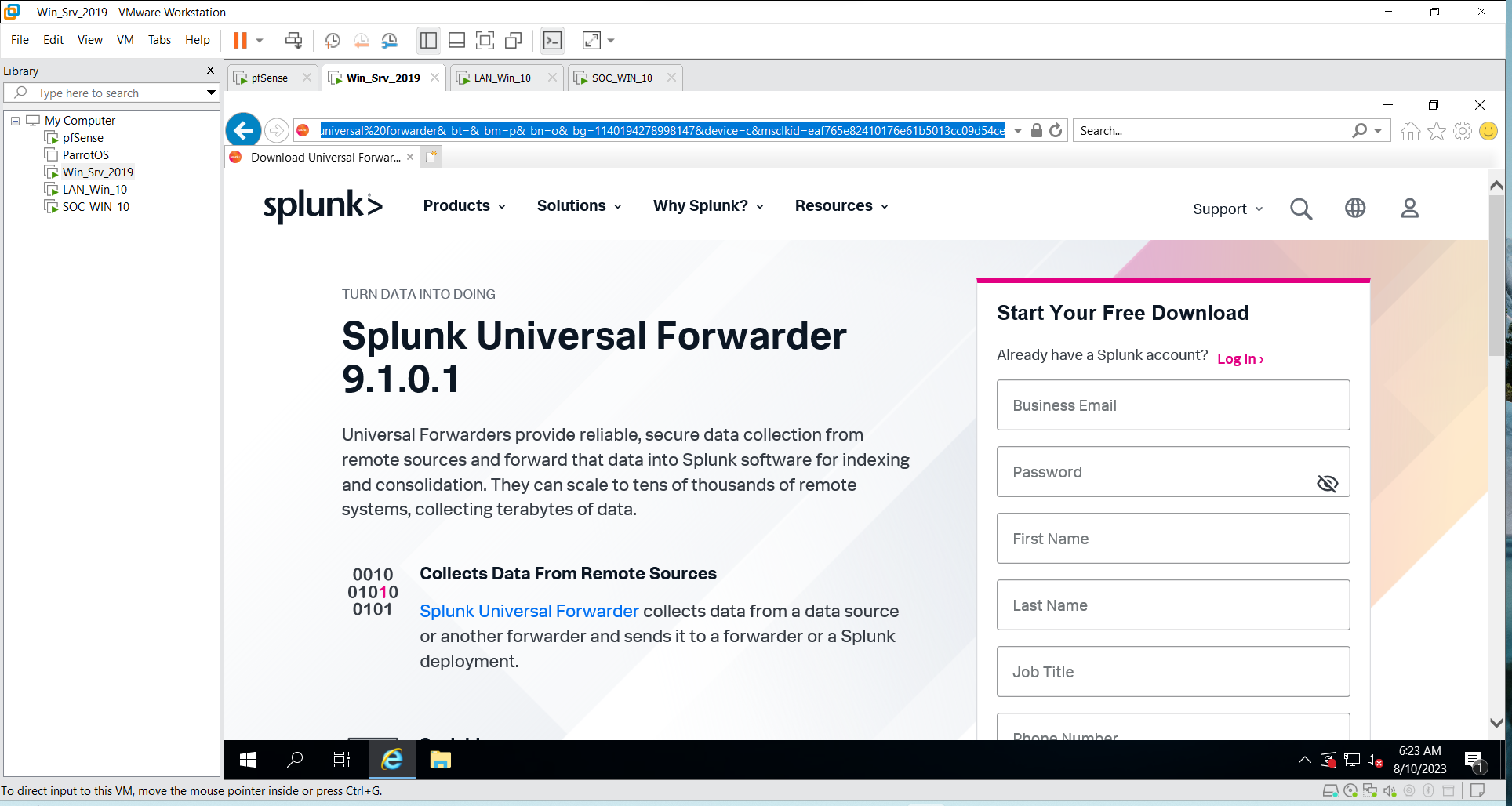Click the Job Title field
Image resolution: width=1512 pixels, height=806 pixels.
[x=1172, y=672]
